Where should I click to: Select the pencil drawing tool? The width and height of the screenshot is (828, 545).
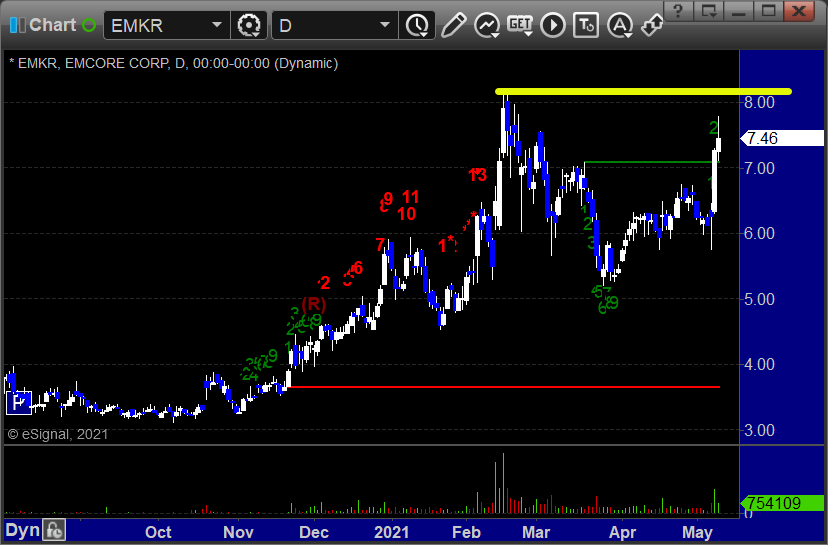pyautogui.click(x=453, y=25)
